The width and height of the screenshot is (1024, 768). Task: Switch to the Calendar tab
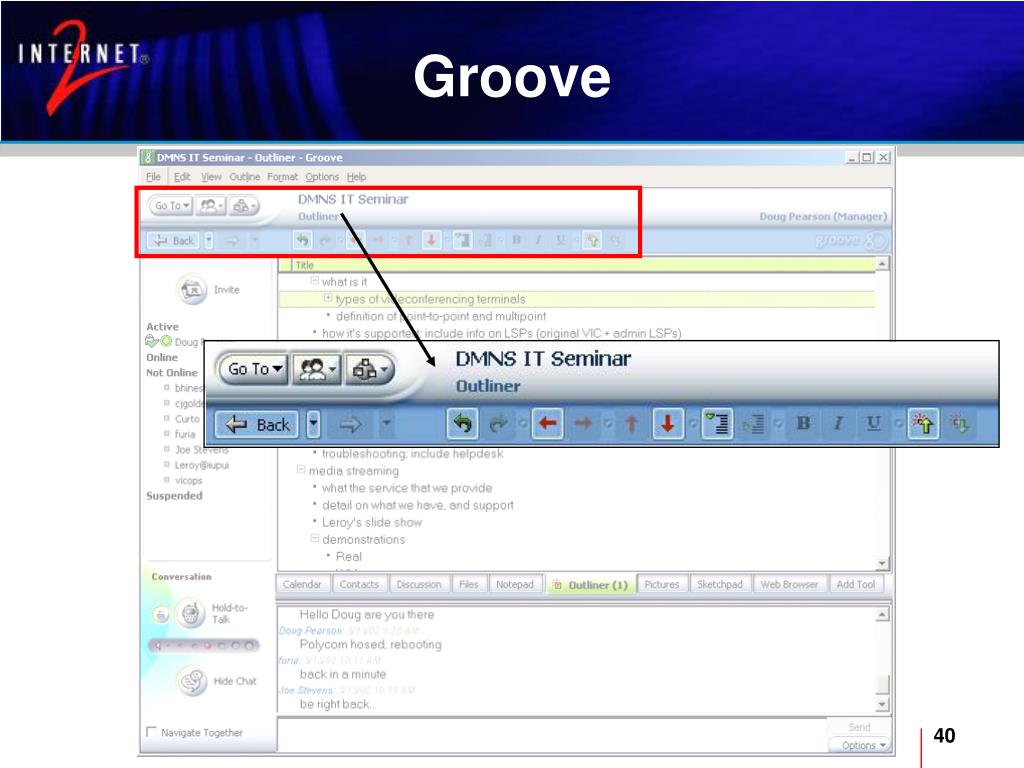point(302,584)
